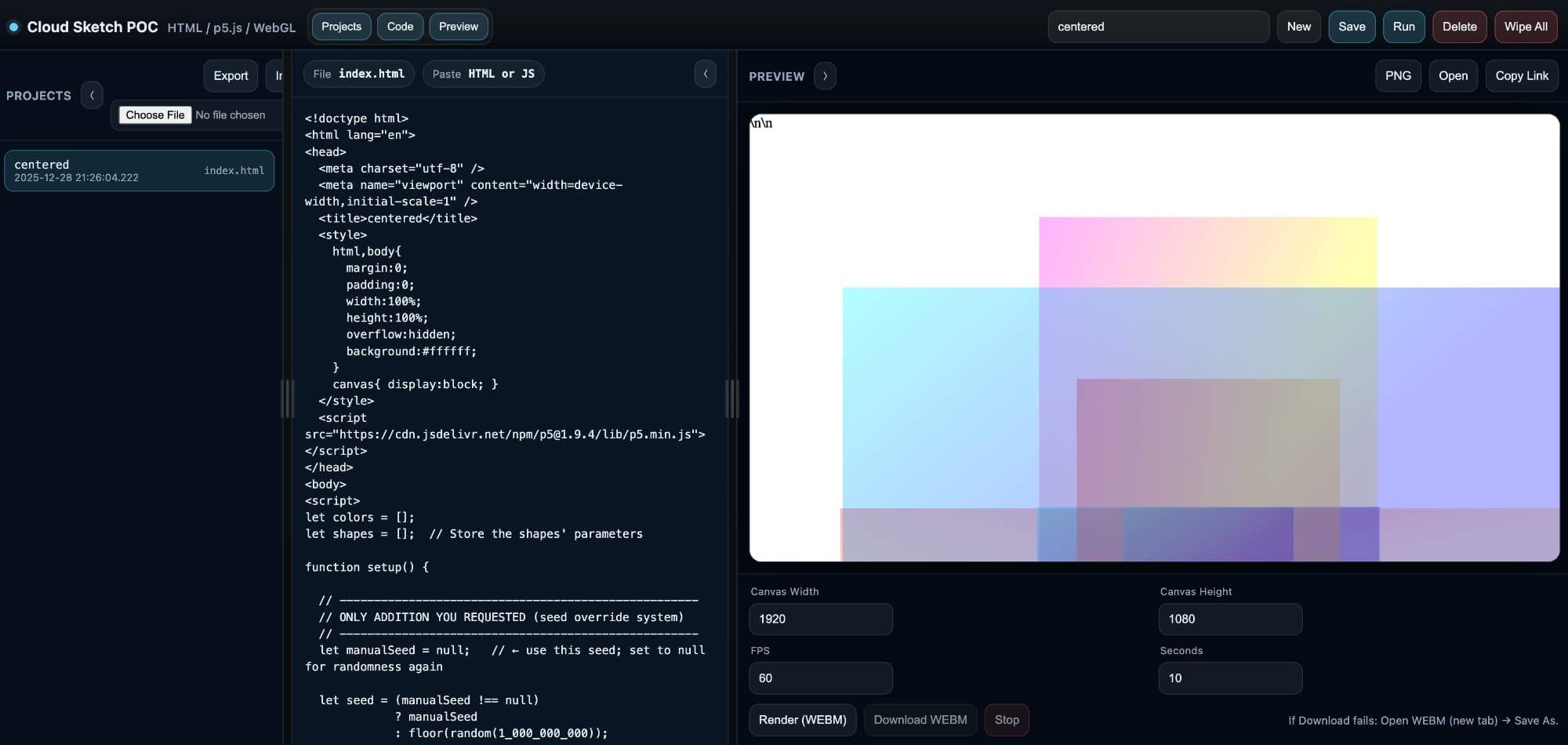This screenshot has height=745, width=1568.
Task: Click the Choose File button
Action: point(155,115)
